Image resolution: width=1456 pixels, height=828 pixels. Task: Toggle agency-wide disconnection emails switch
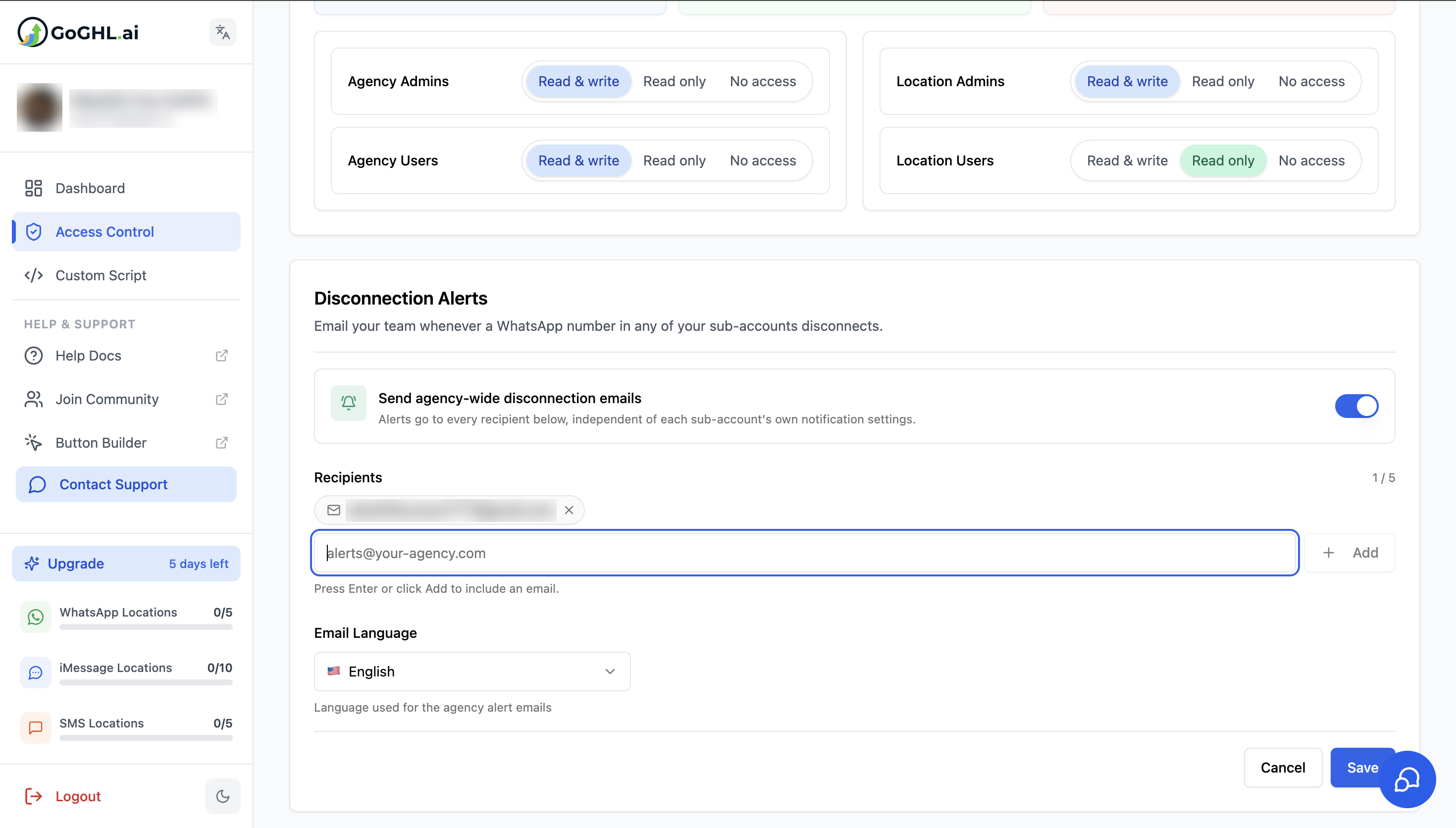[x=1356, y=406]
